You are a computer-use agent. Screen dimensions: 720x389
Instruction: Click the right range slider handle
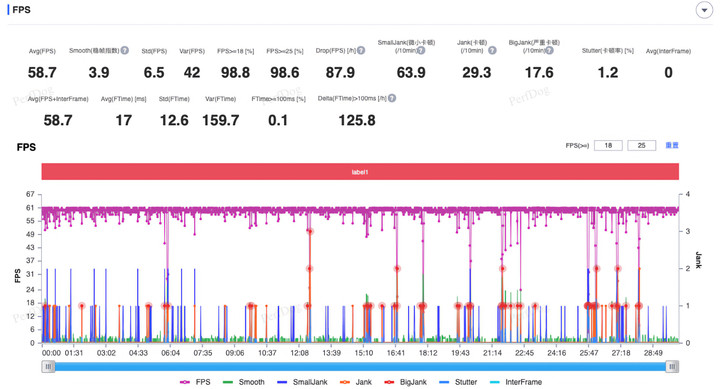tap(672, 366)
